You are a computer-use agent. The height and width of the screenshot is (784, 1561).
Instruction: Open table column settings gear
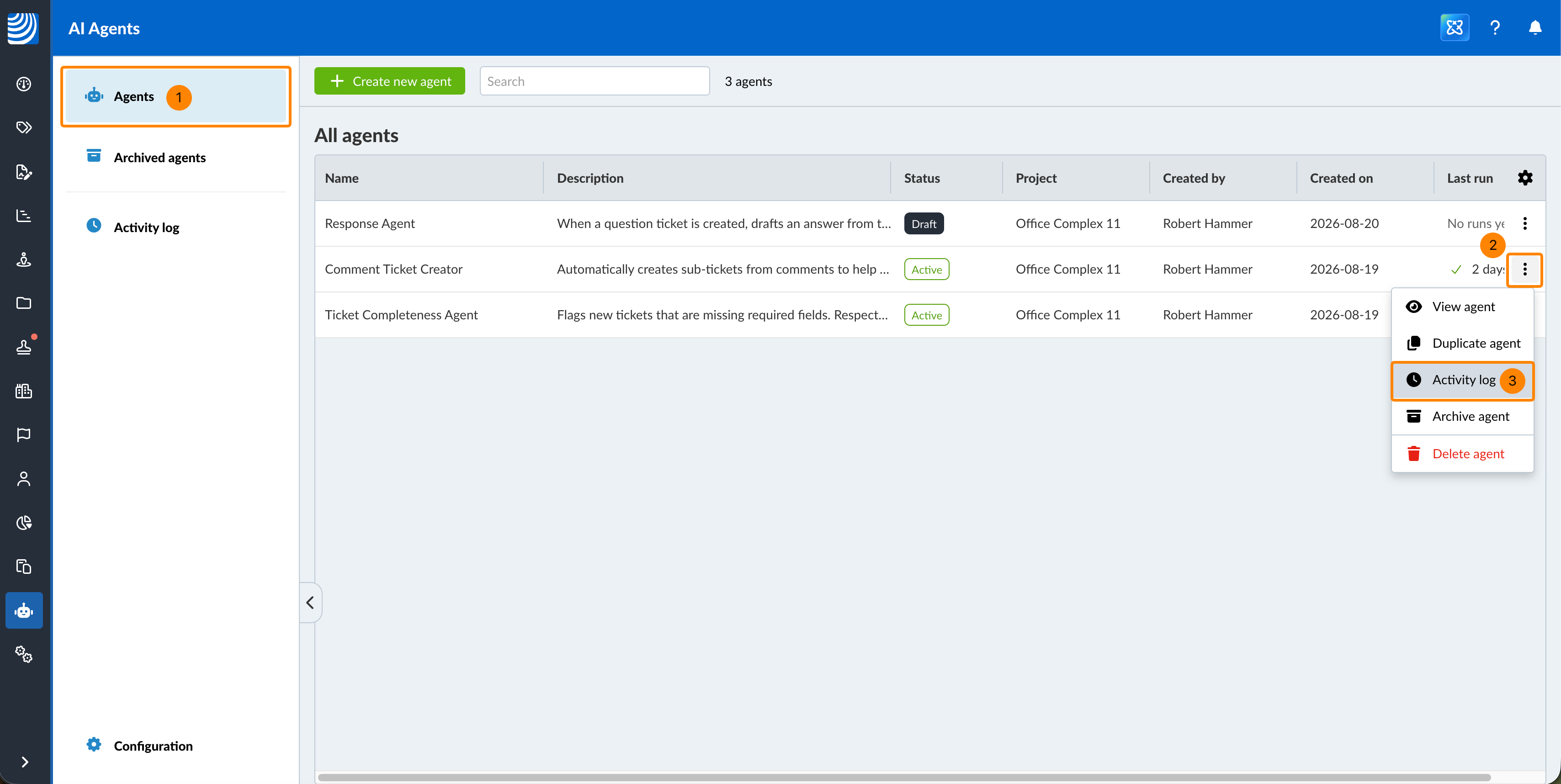click(1525, 178)
